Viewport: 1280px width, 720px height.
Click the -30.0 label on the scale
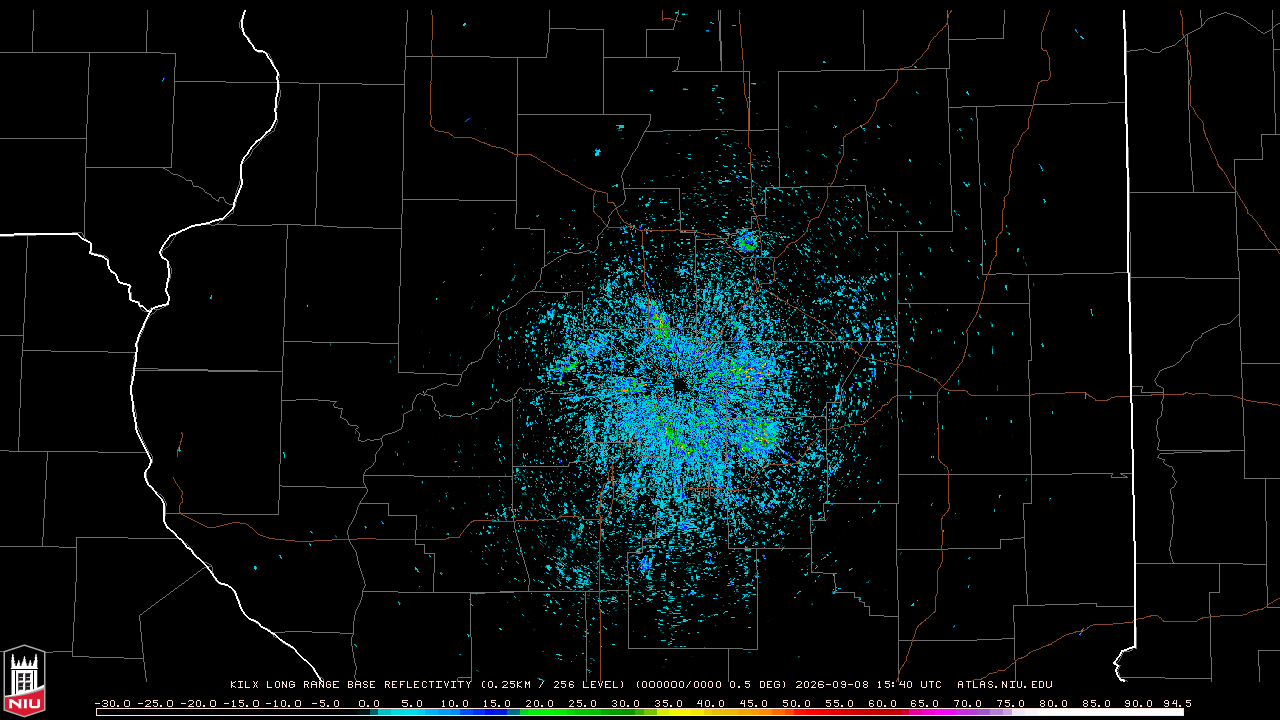(112, 703)
